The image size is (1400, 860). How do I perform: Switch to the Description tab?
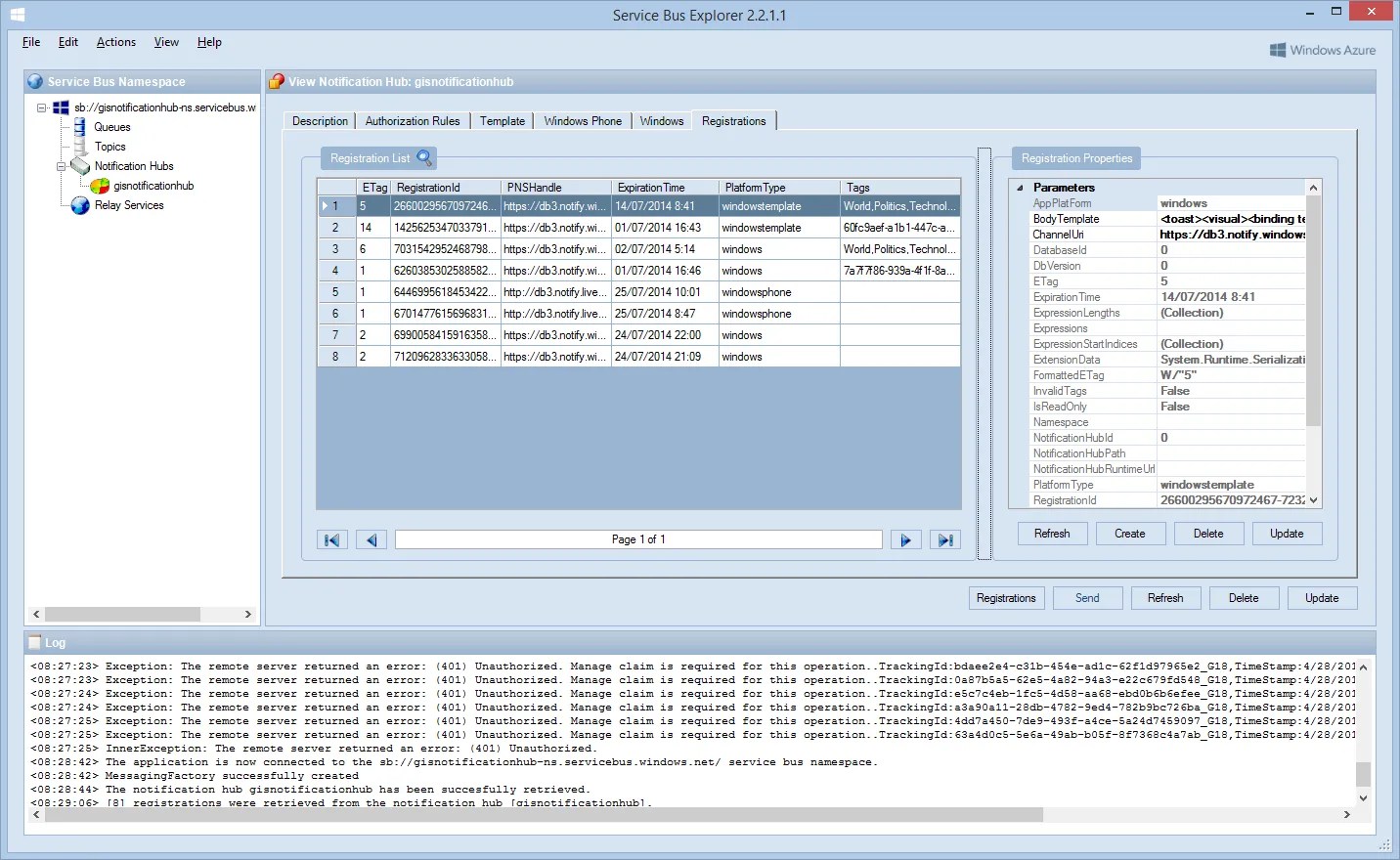coord(320,121)
